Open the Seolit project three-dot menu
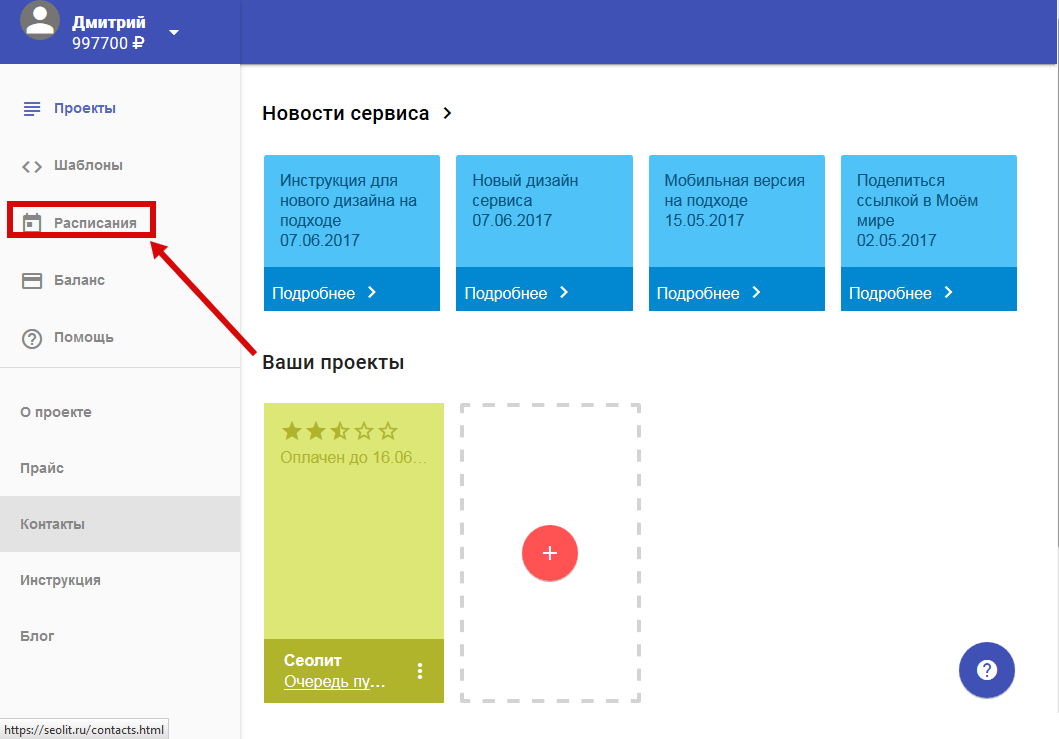This screenshot has height=739, width=1059. point(420,671)
